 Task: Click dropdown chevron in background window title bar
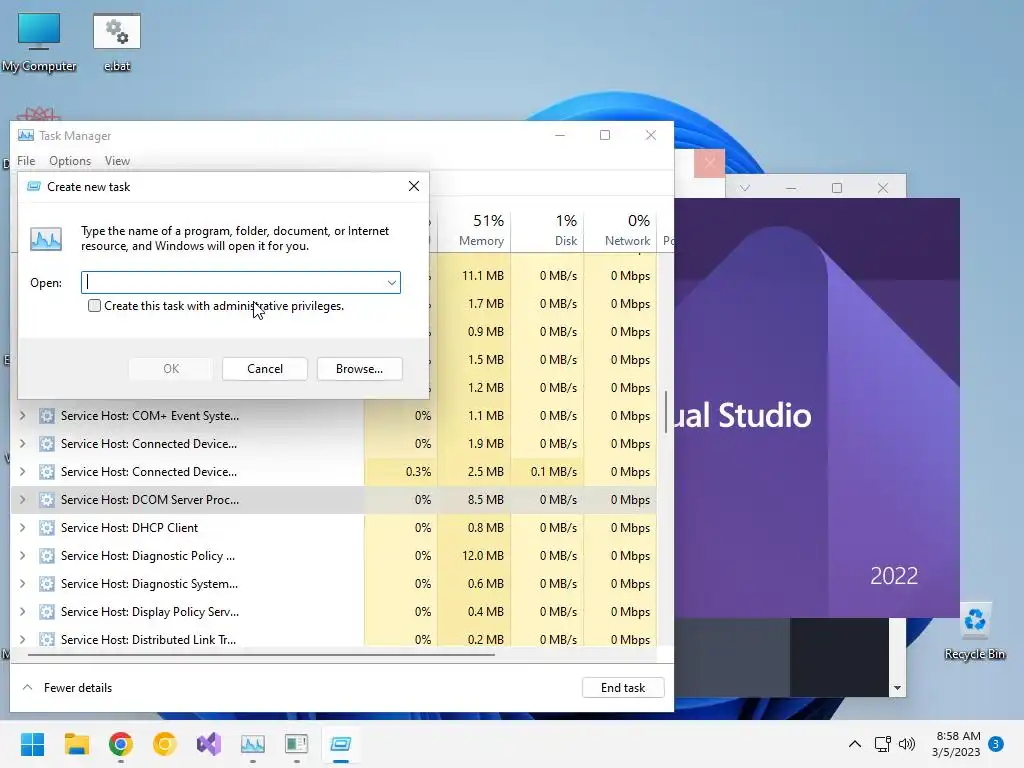point(744,188)
